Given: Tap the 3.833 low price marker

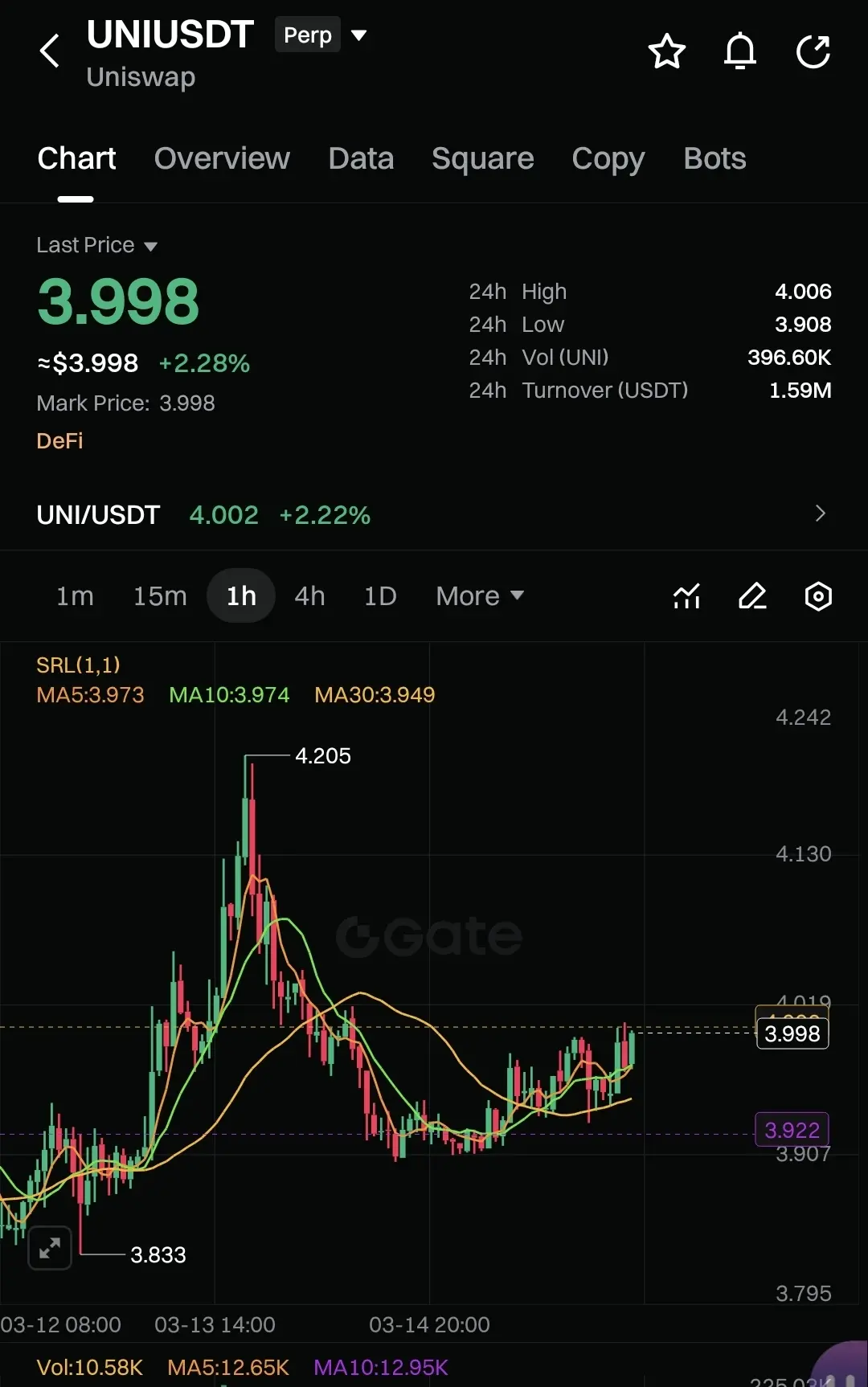Looking at the screenshot, I should [x=158, y=1255].
